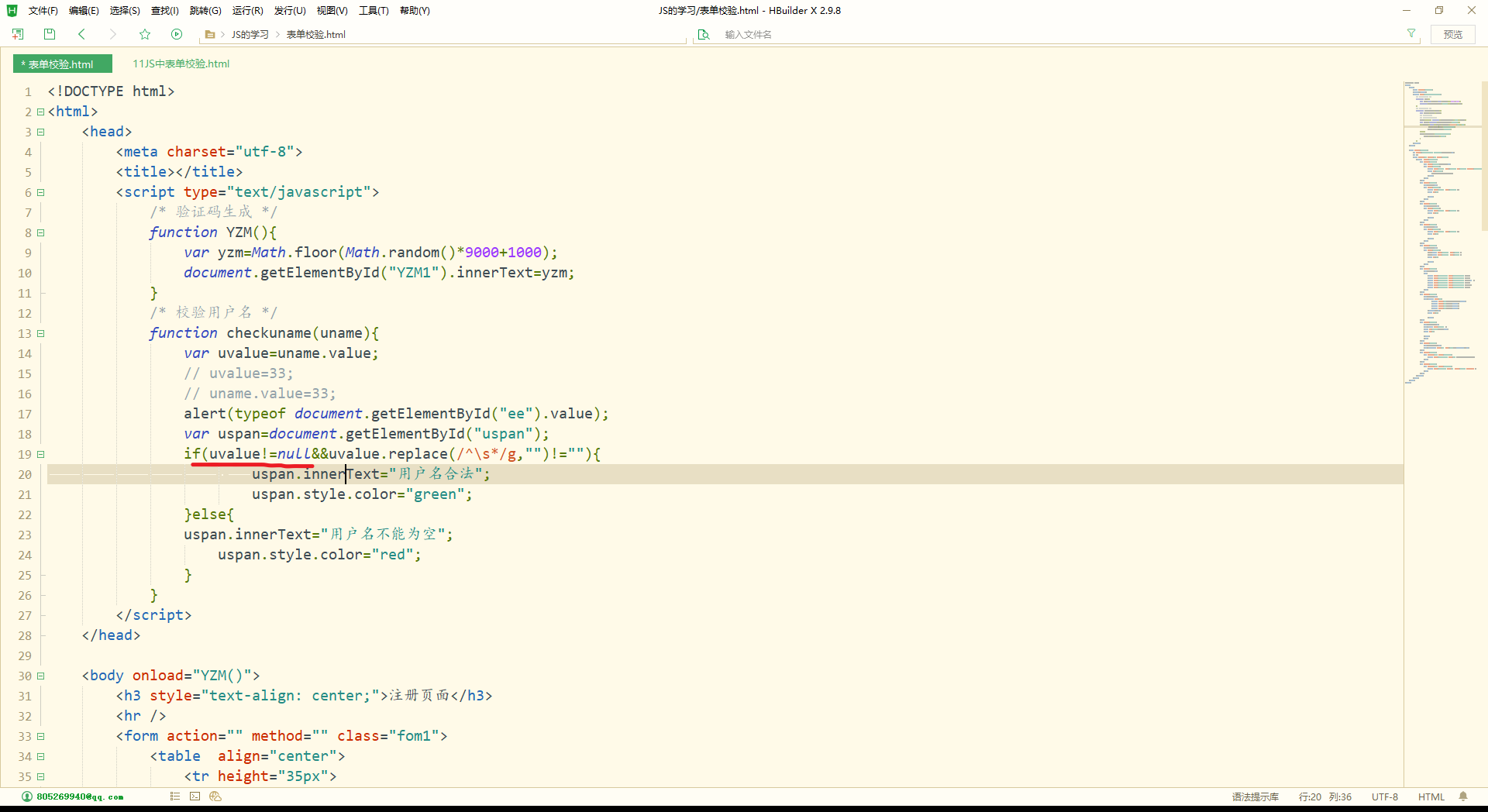Click the run play circle icon
This screenshot has width=1488, height=812.
pos(177,34)
